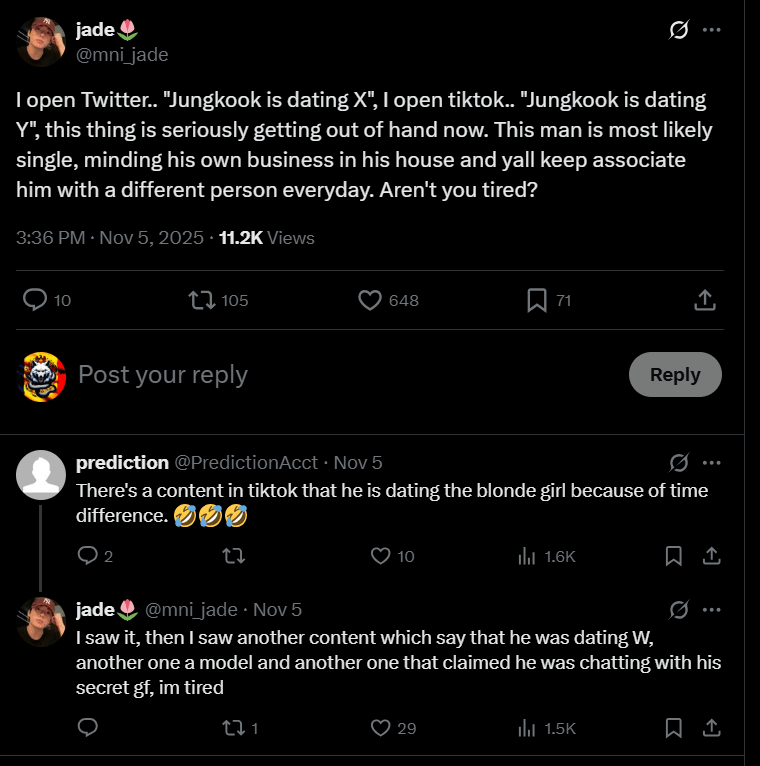The image size is (760, 766).
Task: Like the main post with 648 likes
Action: coord(371,300)
